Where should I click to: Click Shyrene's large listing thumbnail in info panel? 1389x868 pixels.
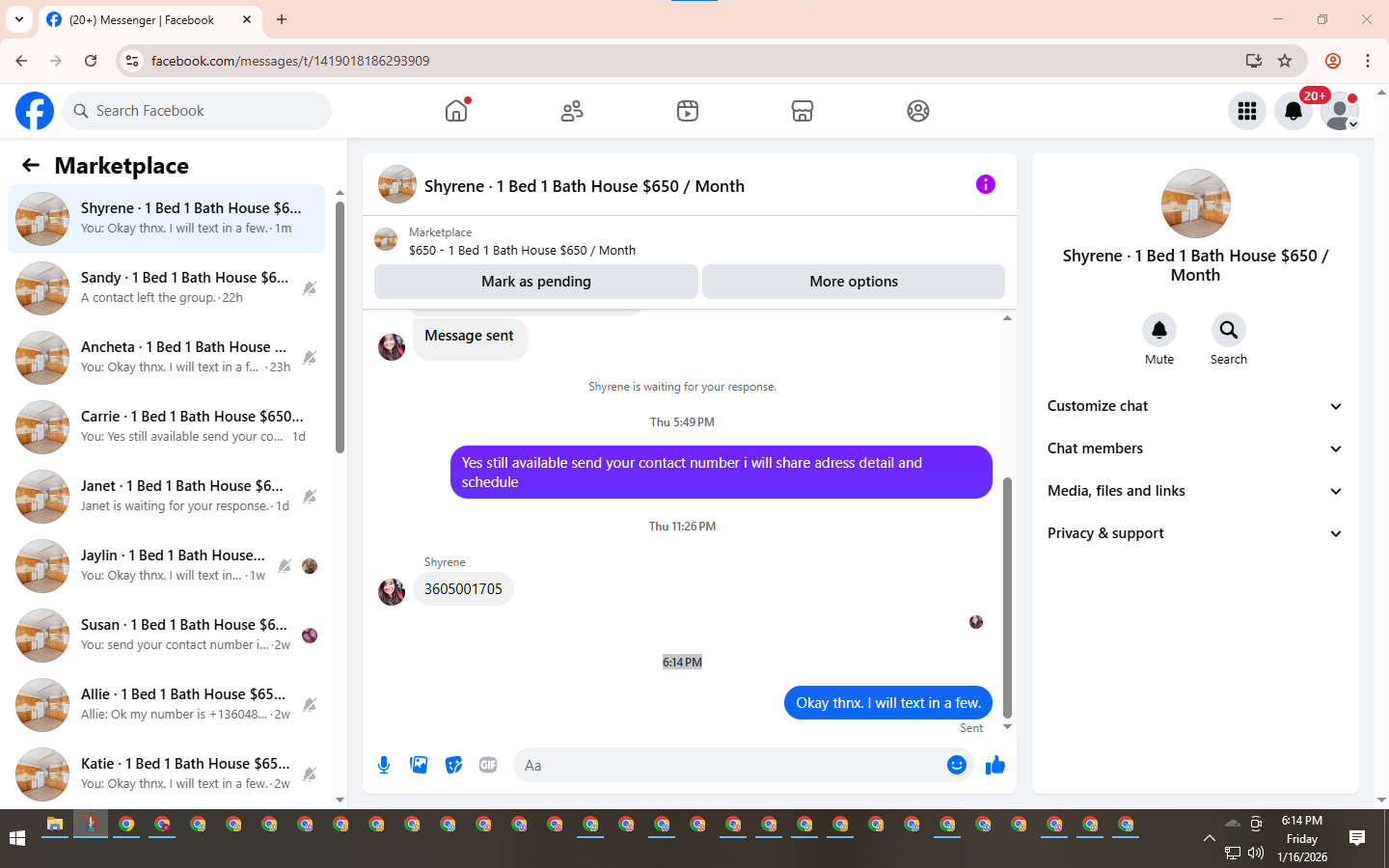pyautogui.click(x=1195, y=203)
